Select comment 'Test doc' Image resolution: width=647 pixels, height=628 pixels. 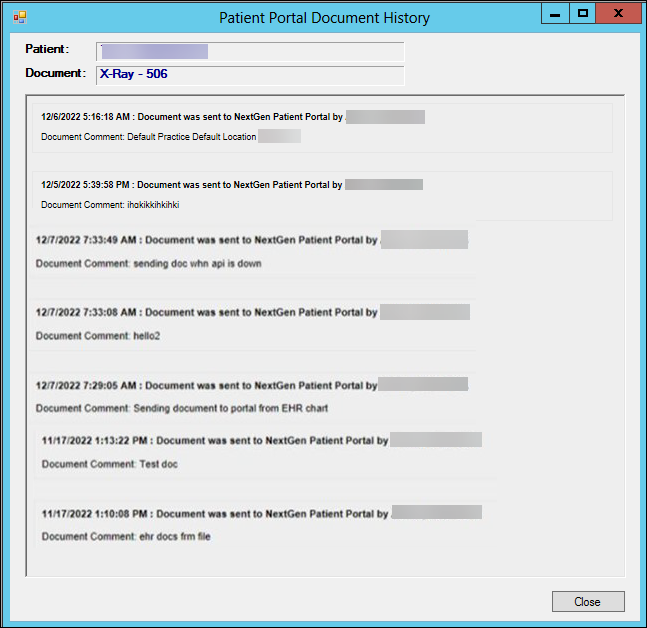click(x=158, y=464)
